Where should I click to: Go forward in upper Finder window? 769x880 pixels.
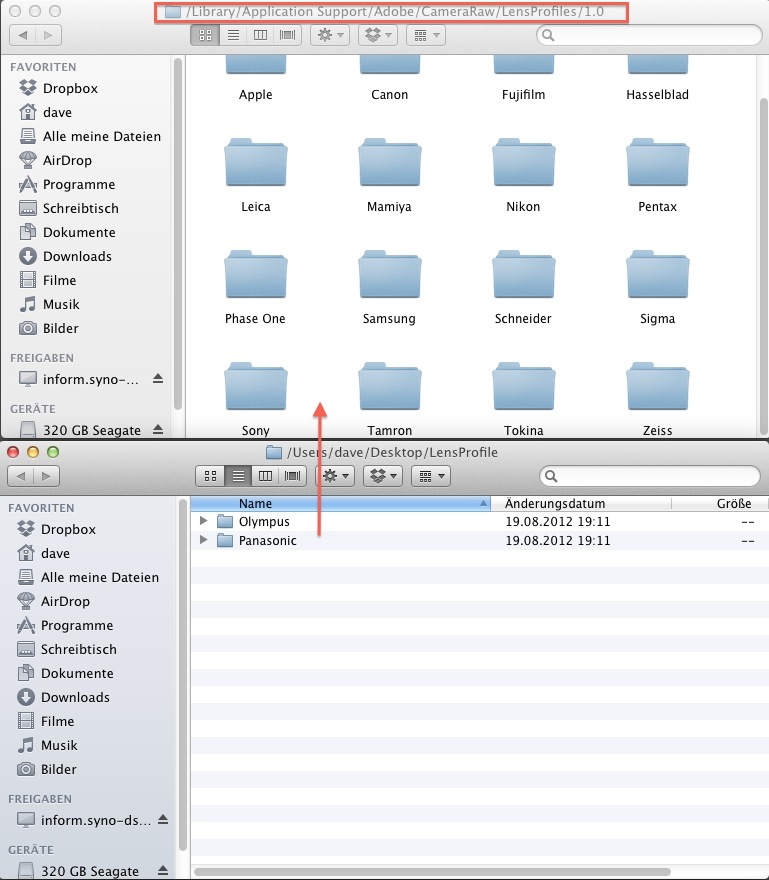pos(48,35)
